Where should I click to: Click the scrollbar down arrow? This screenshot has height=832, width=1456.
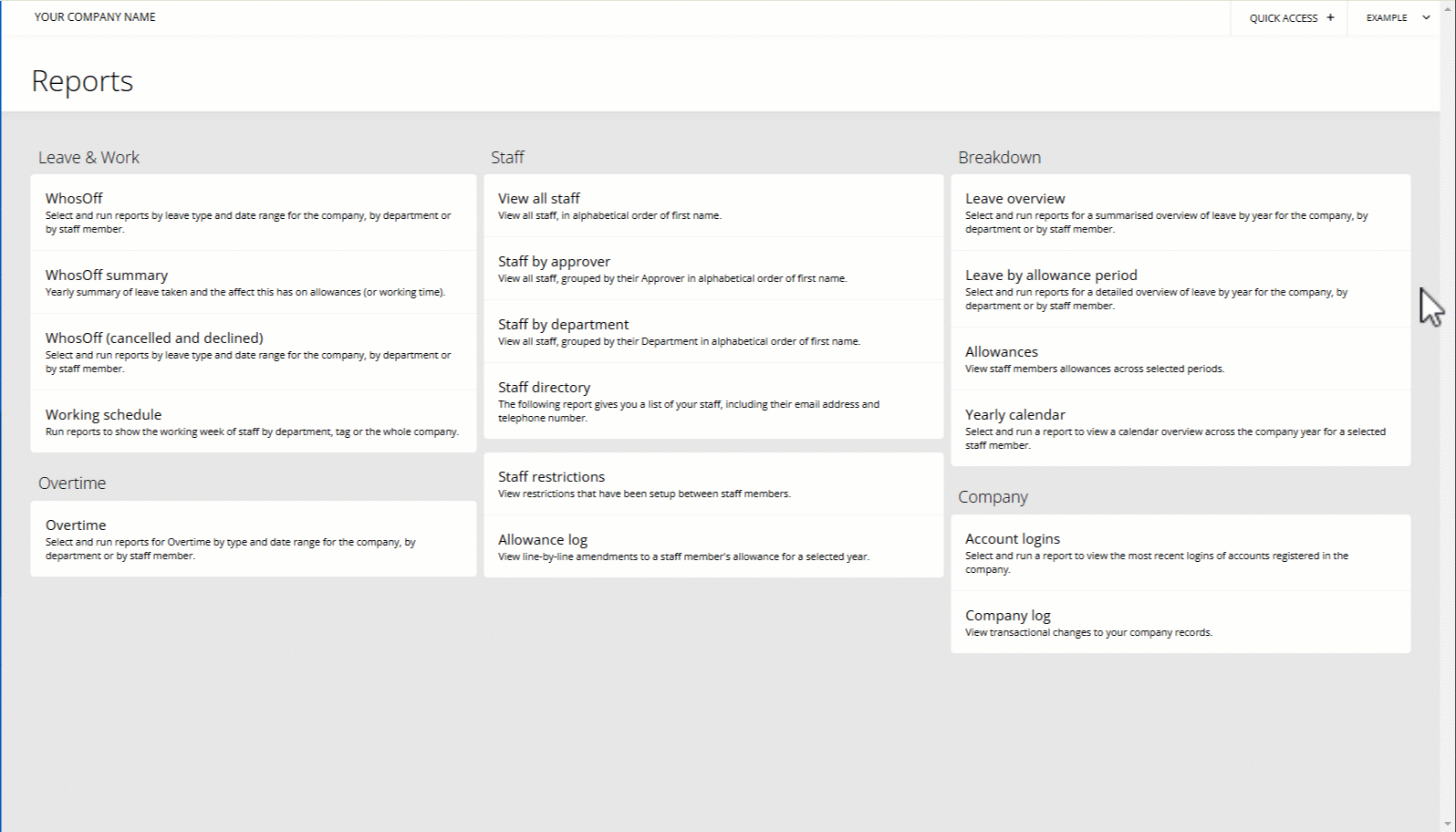(x=1448, y=825)
